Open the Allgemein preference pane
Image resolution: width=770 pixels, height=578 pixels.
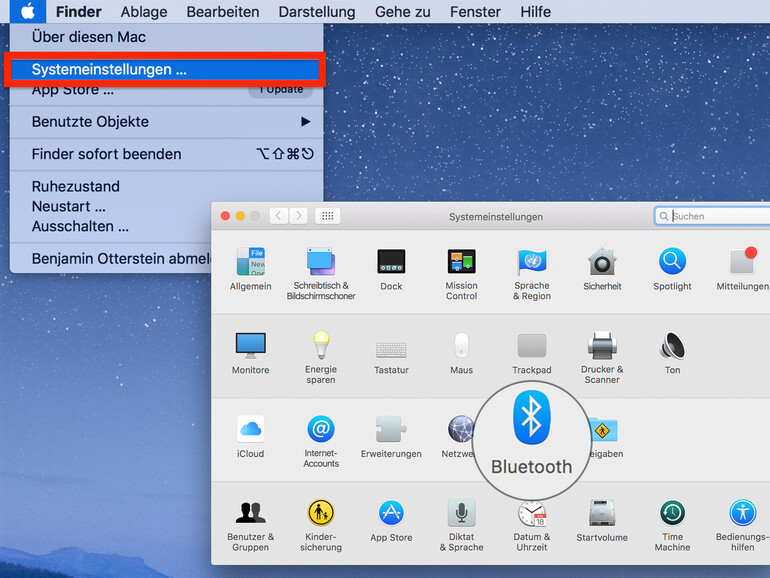pyautogui.click(x=250, y=269)
